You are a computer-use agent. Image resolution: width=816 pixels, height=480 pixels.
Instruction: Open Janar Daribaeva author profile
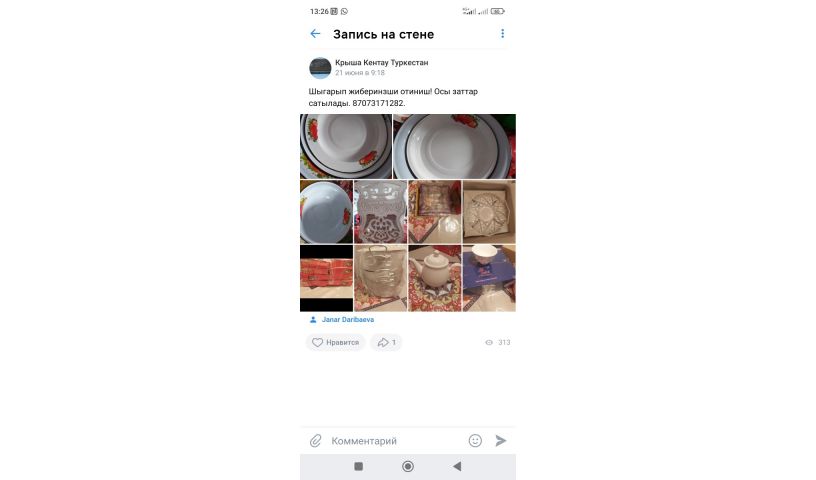point(348,320)
